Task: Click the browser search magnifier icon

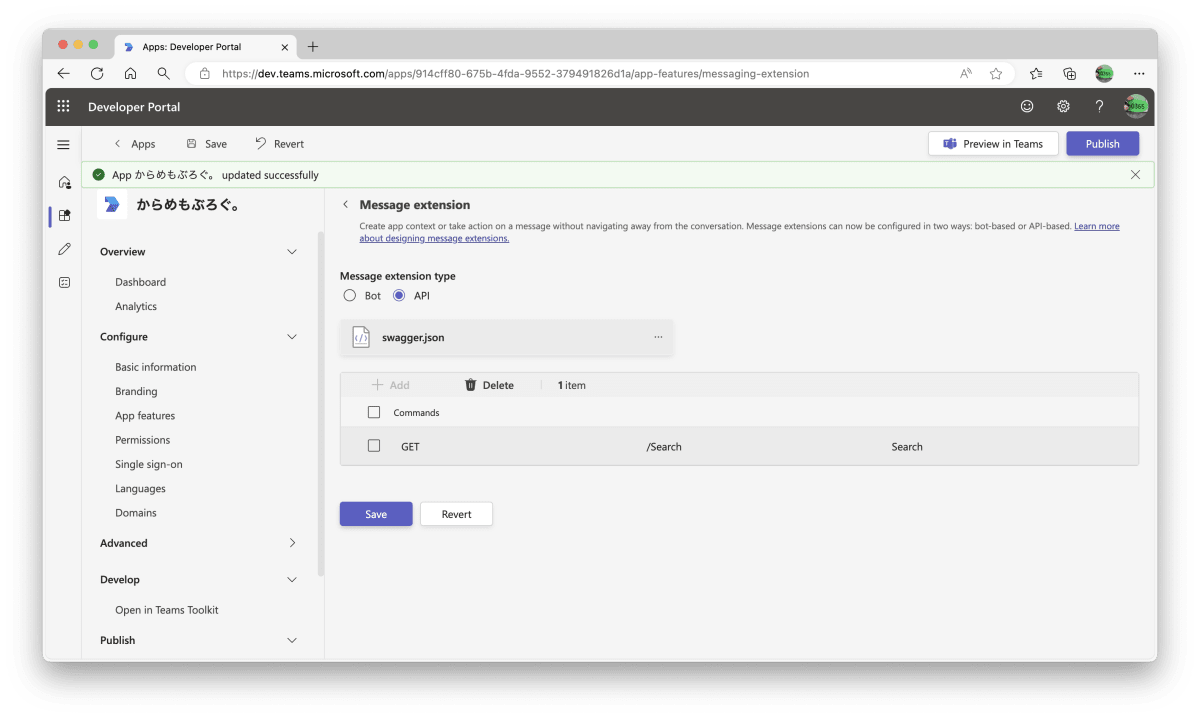Action: pos(163,73)
